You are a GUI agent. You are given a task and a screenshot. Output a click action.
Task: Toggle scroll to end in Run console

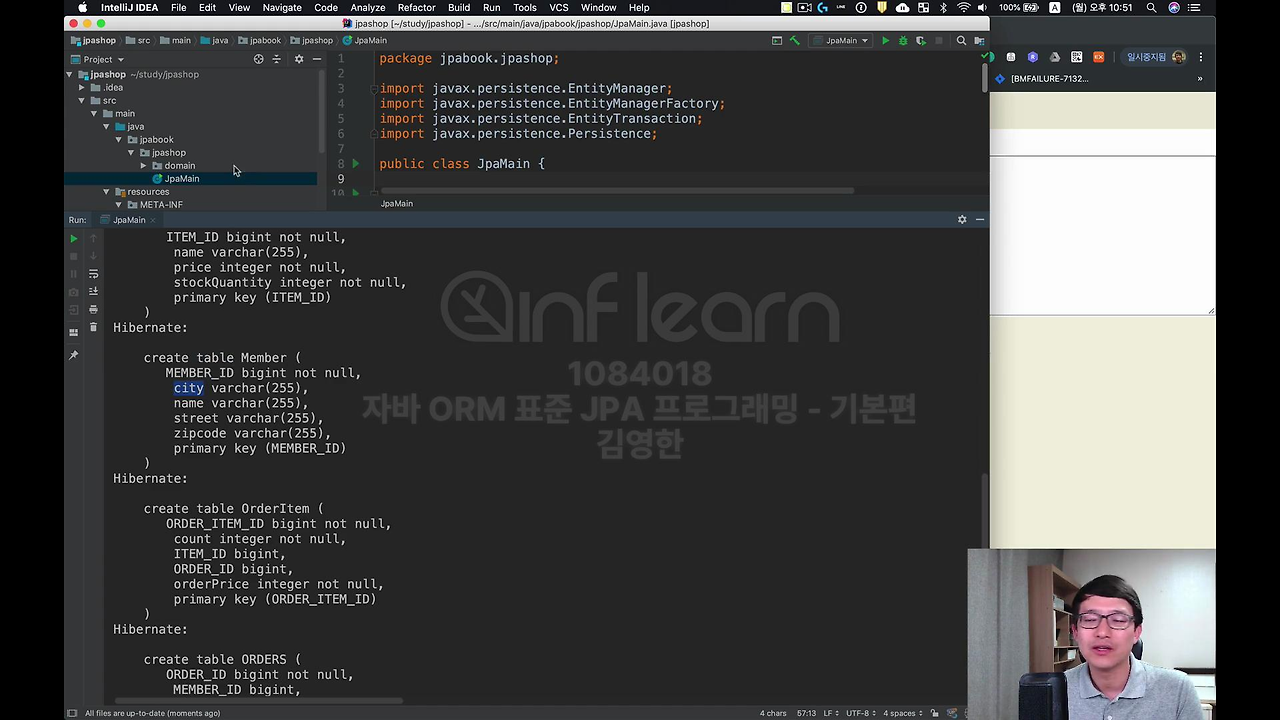[x=93, y=291]
